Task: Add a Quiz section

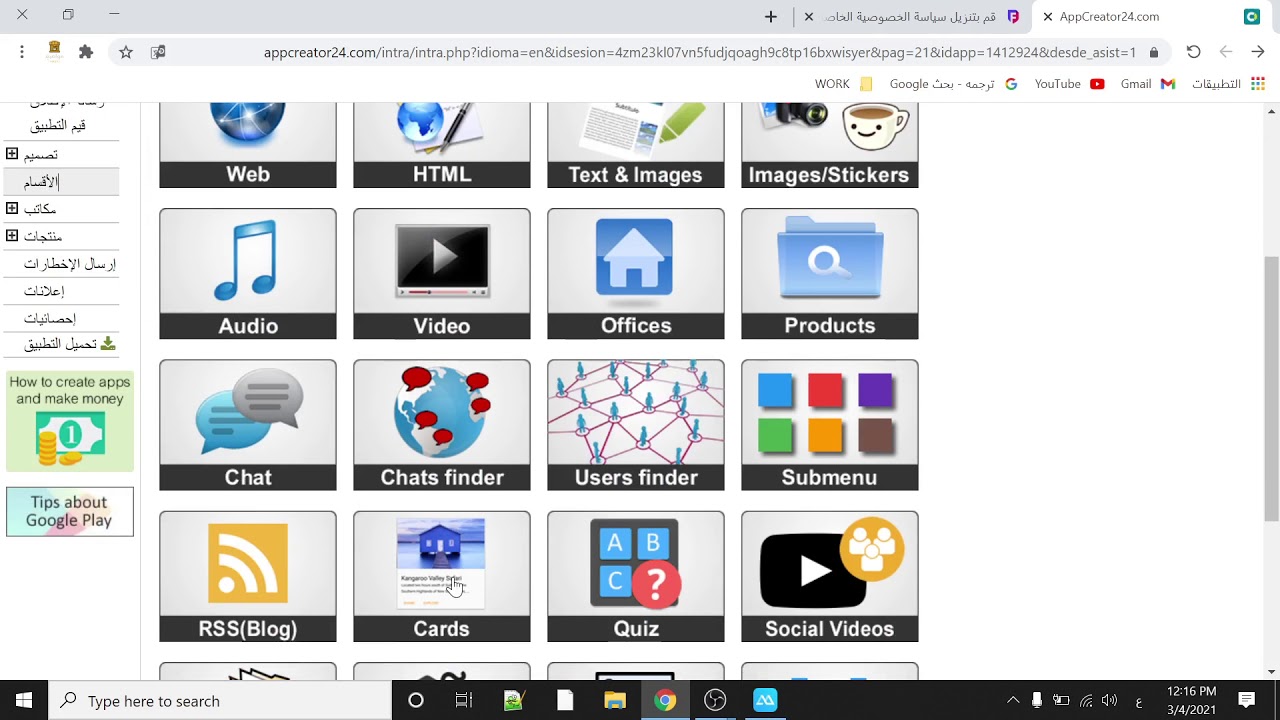Action: pos(636,577)
